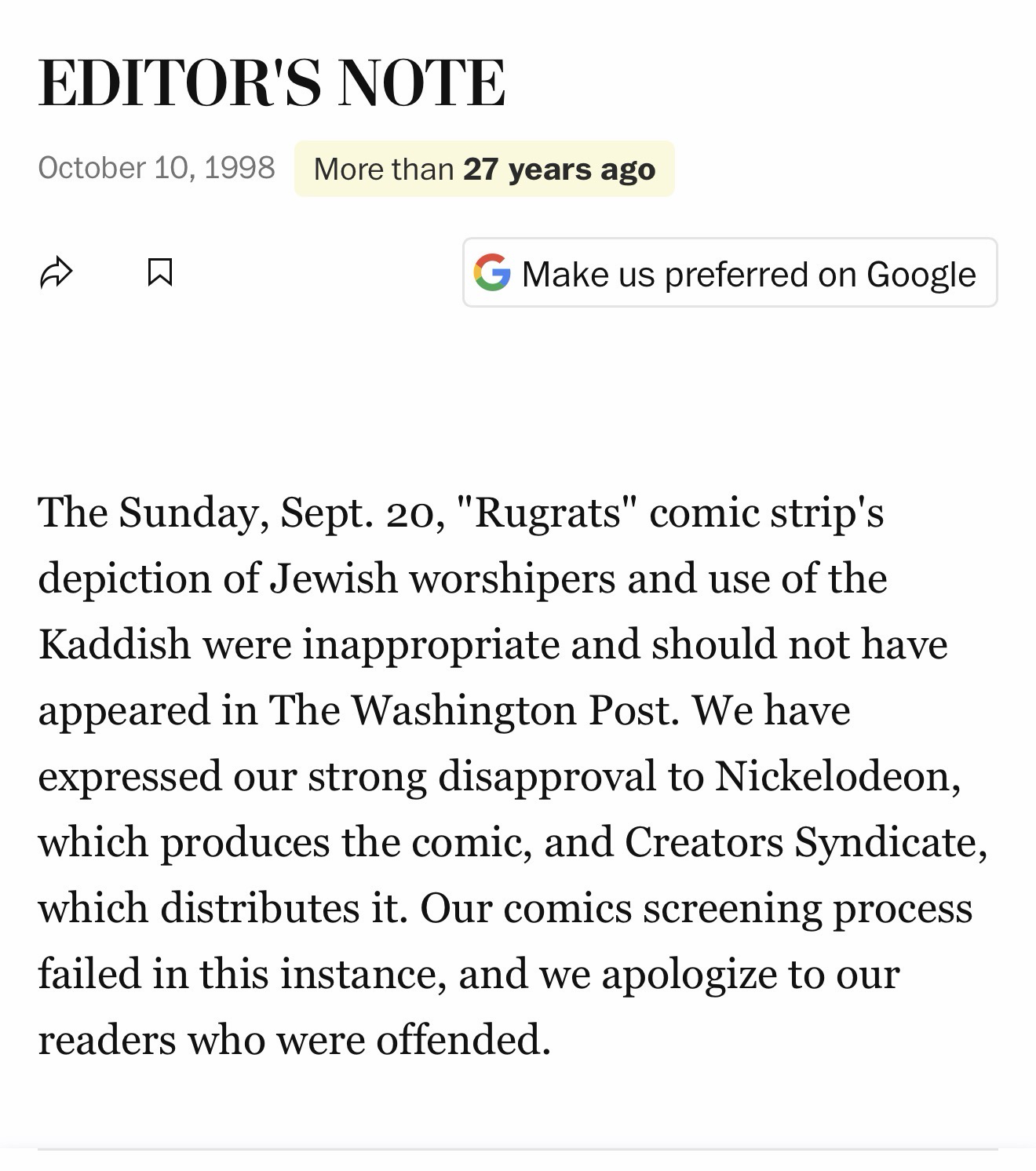Click "The Washington Post" in the paragraph
Image resolution: width=1036 pixels, height=1171 pixels.
(x=470, y=711)
